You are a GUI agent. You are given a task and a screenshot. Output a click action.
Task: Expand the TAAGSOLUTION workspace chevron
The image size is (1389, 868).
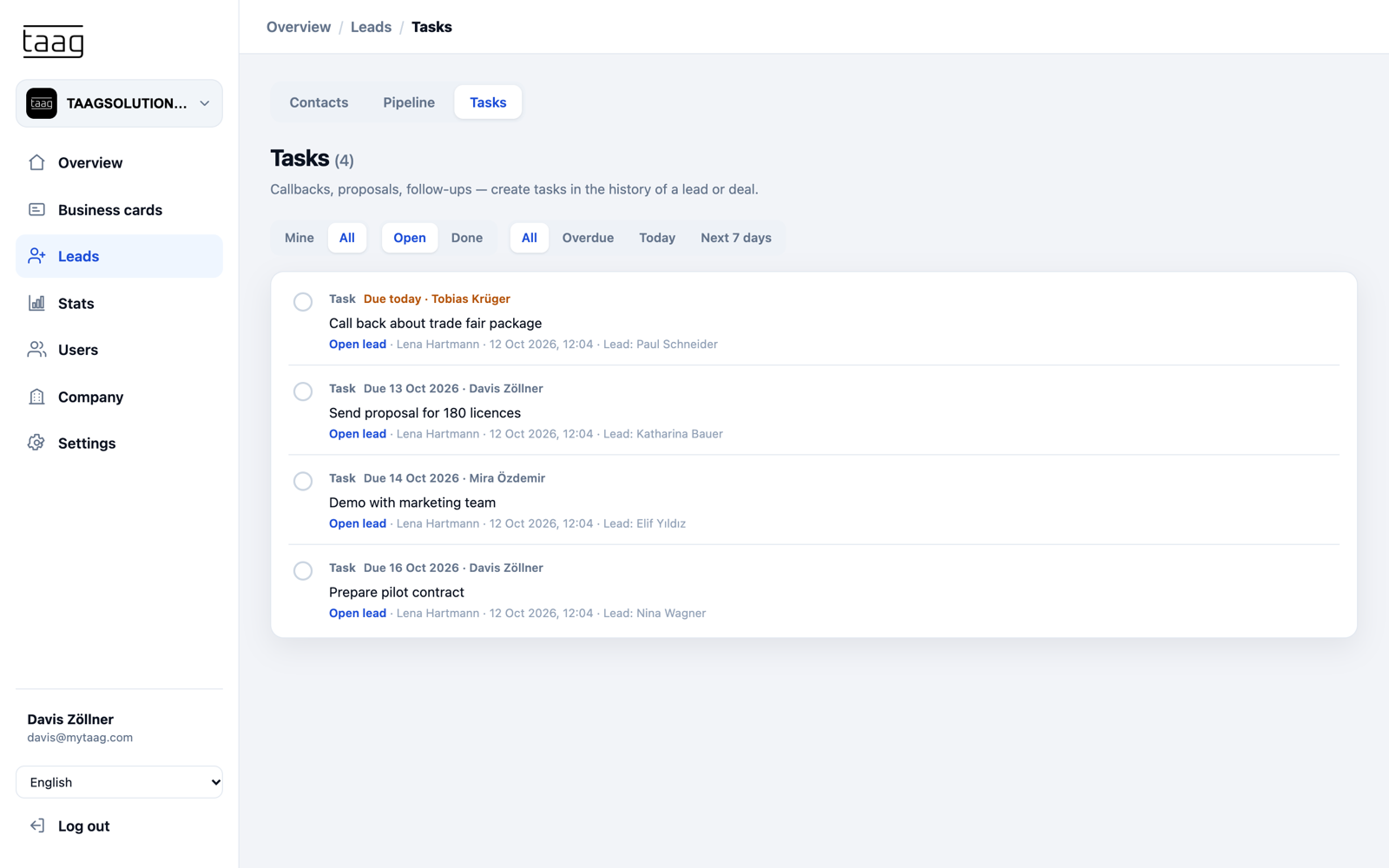click(x=205, y=103)
